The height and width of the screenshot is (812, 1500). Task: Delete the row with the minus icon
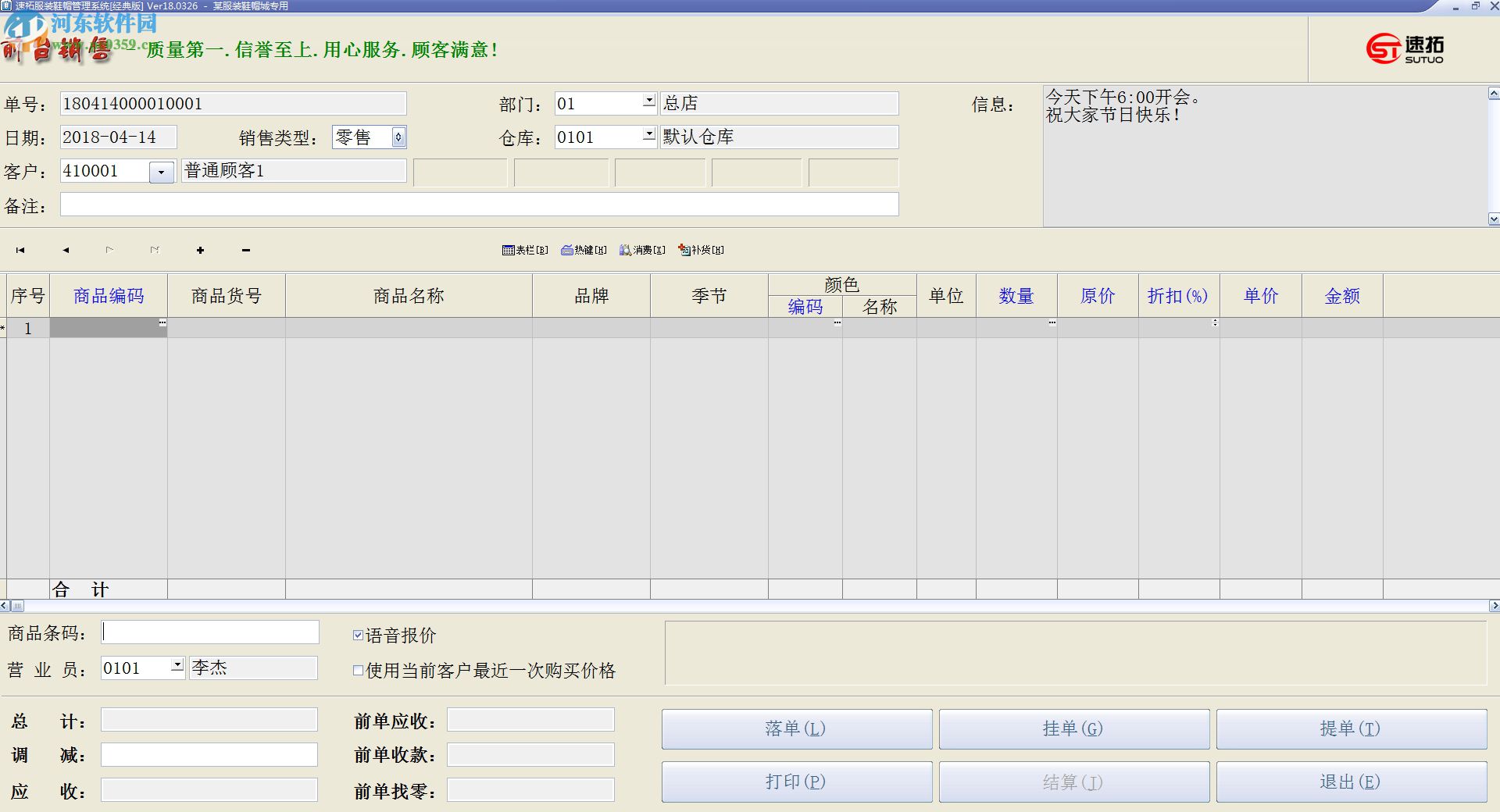pyautogui.click(x=246, y=250)
